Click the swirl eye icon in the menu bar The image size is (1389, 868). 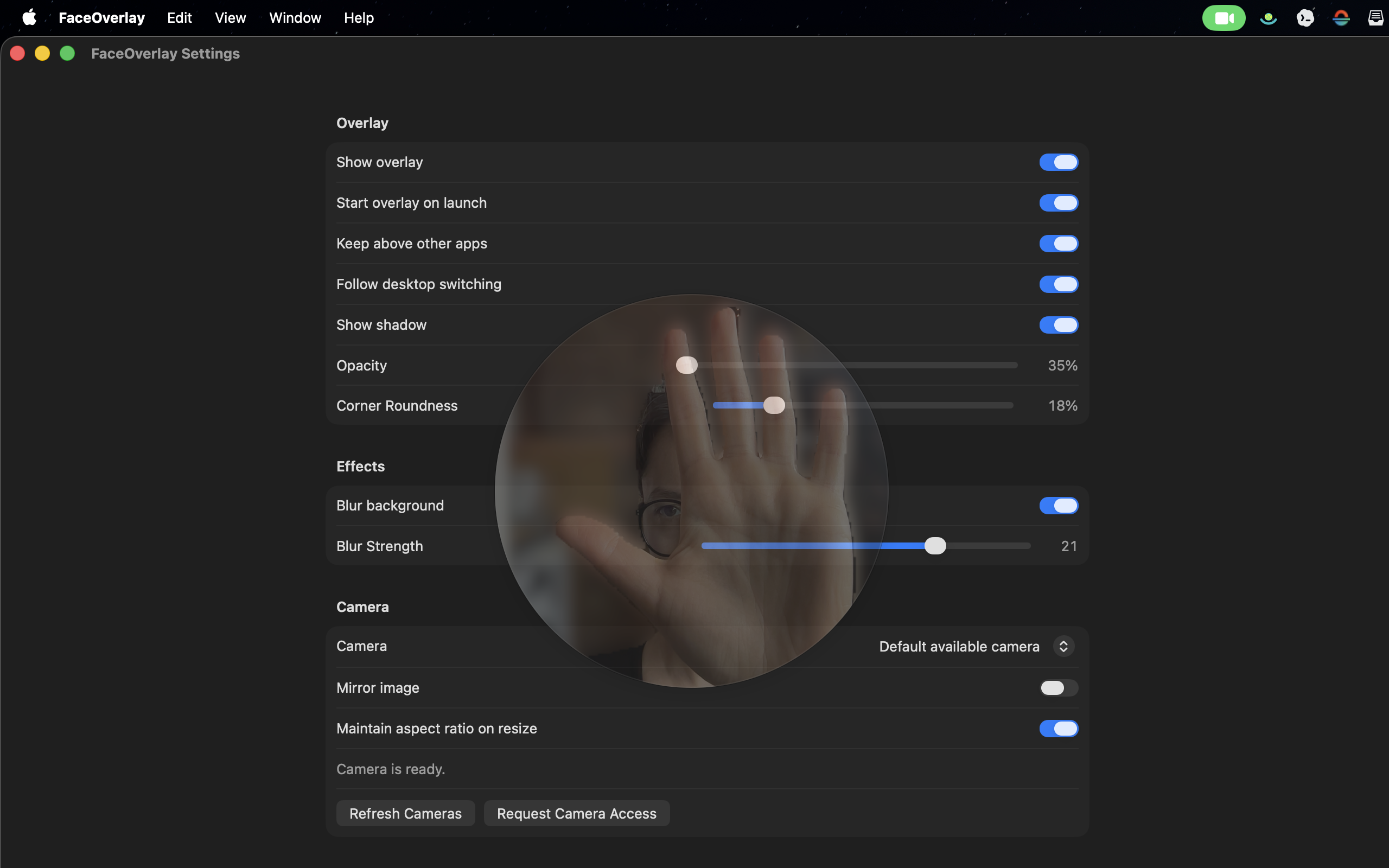[x=1268, y=17]
